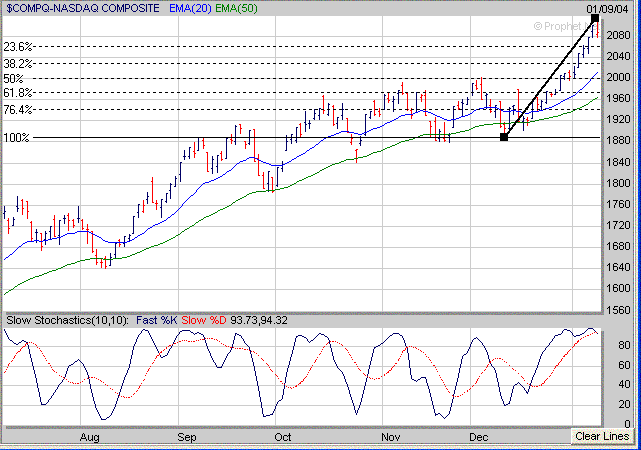Select the lower trendline endpoint handle near 1880
The image size is (641, 450).
click(504, 137)
